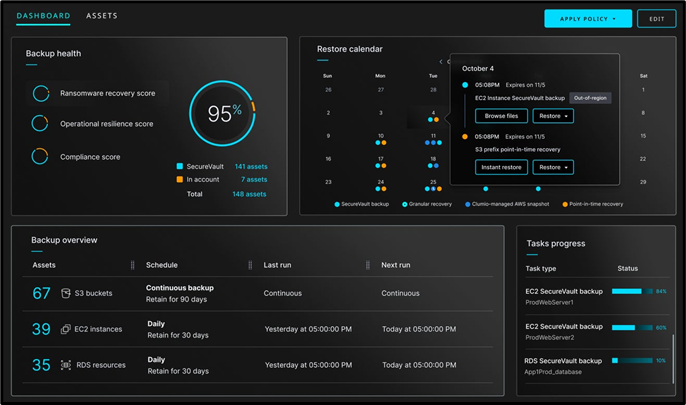The height and width of the screenshot is (405, 686).
Task: Click the Instant restore button
Action: click(x=501, y=167)
